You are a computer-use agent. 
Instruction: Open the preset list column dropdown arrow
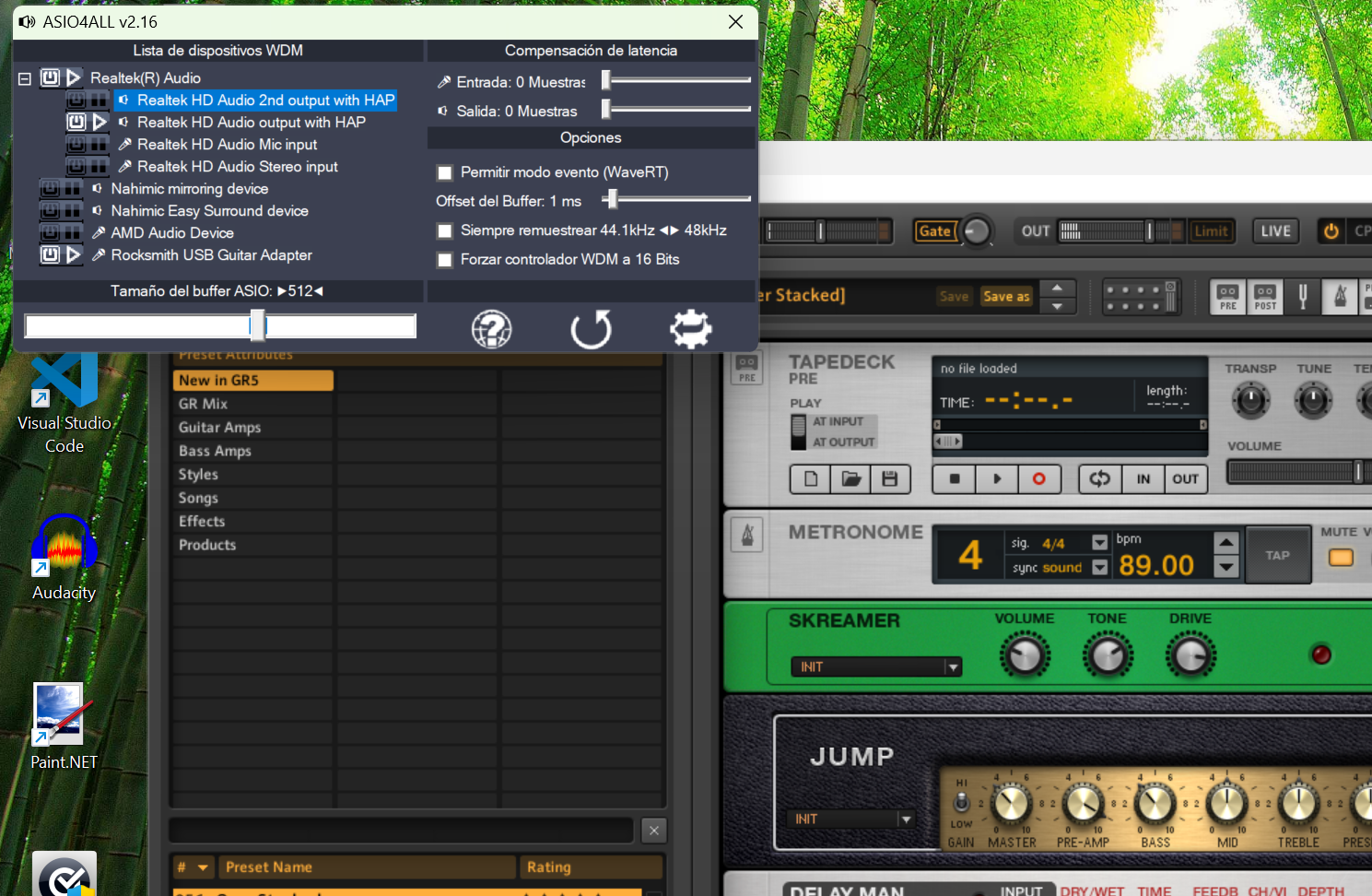(203, 867)
